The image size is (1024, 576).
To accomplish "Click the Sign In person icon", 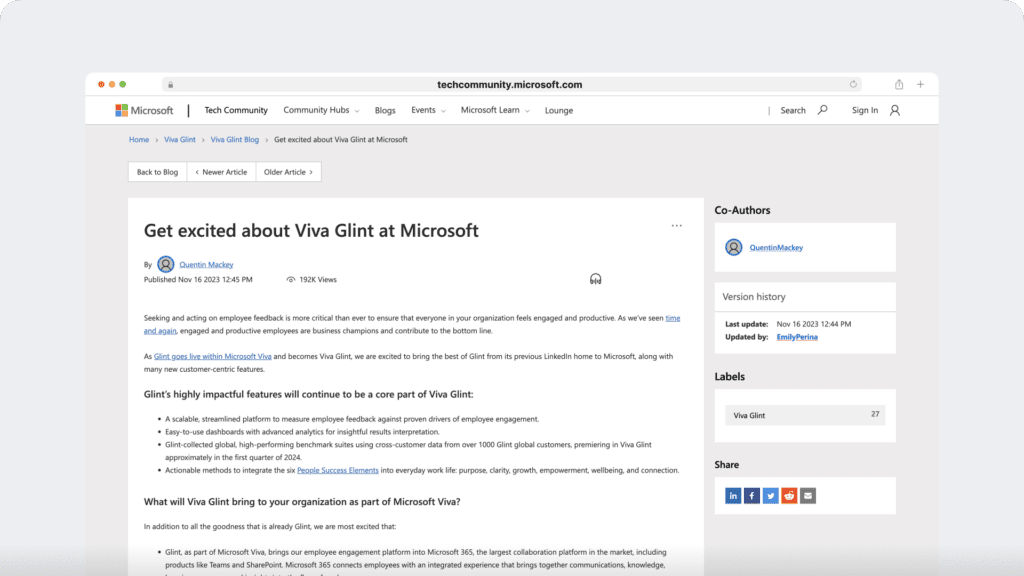I will [893, 110].
